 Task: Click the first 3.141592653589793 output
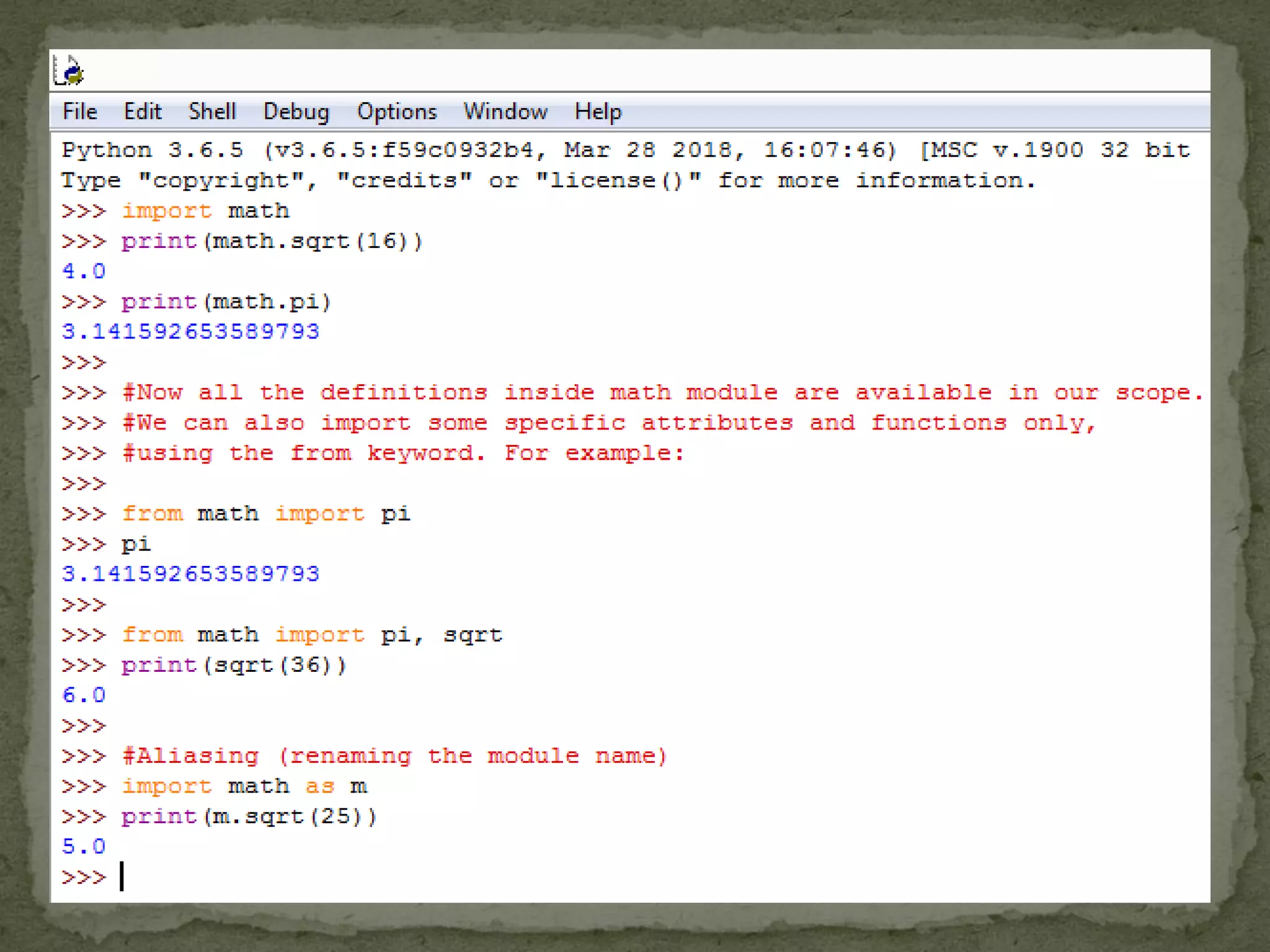point(190,332)
